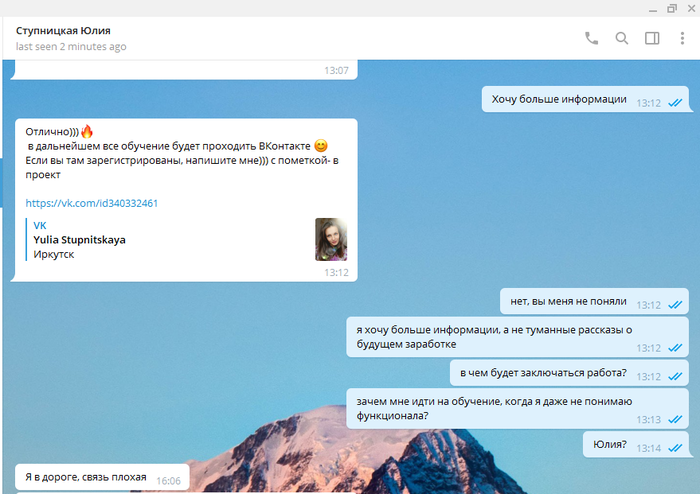Click the 'last seen 2 minutes ago' status
The width and height of the screenshot is (700, 494).
tap(71, 47)
